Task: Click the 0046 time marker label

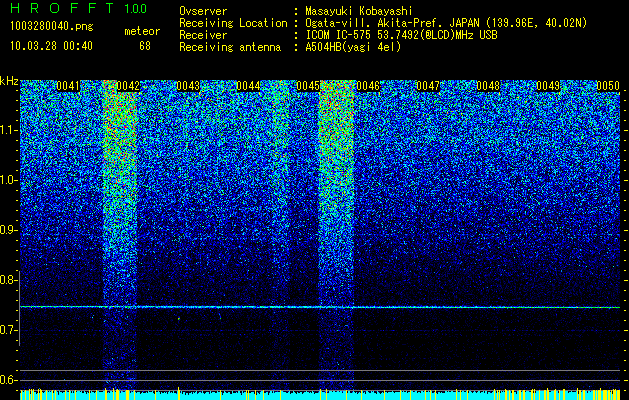Action: pos(368,86)
